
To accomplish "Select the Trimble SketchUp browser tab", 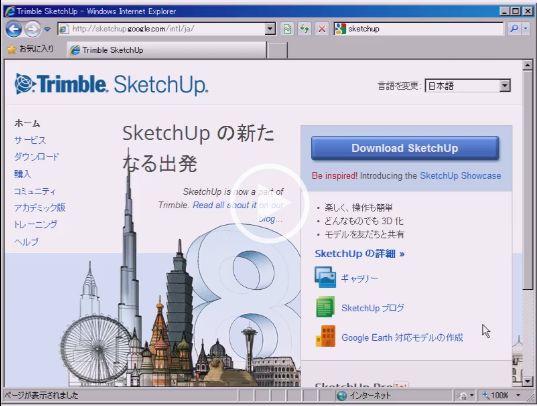I will coord(166,50).
